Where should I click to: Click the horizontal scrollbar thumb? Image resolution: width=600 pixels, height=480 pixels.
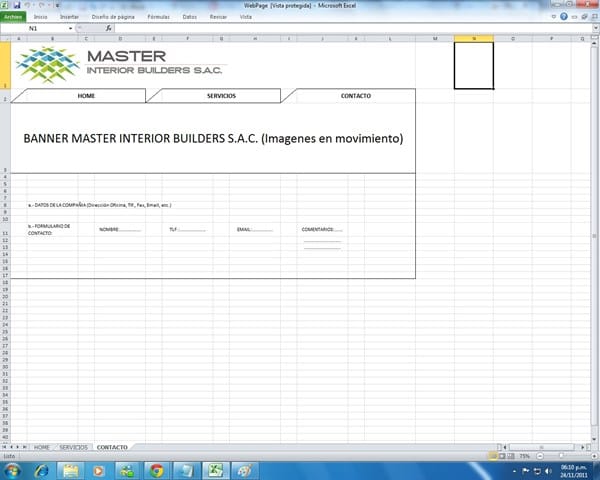(x=541, y=447)
